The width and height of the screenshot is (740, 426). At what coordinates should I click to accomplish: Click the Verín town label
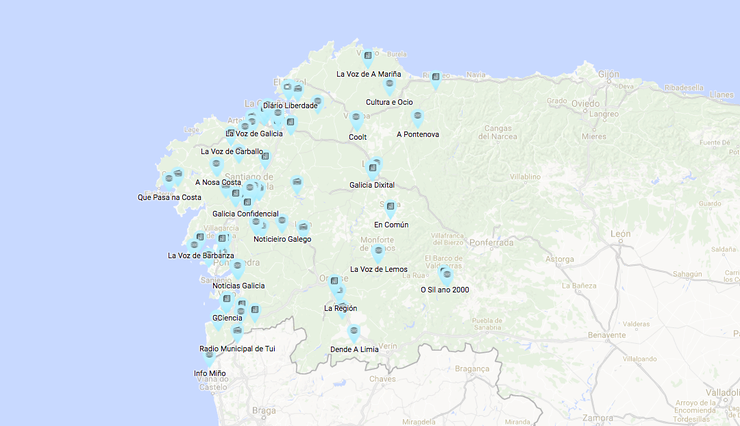click(x=388, y=346)
